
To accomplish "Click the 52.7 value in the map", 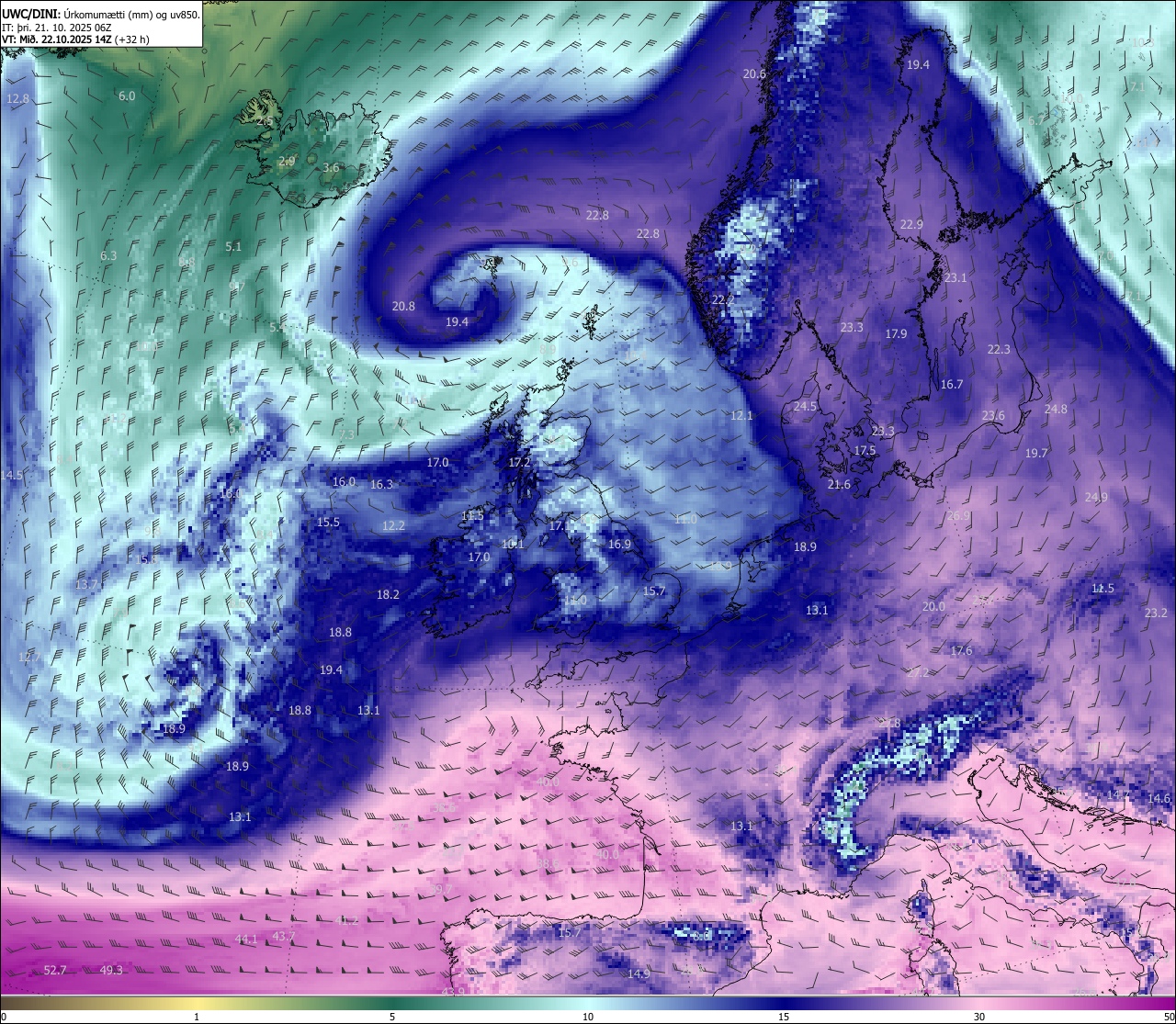I will [55, 971].
